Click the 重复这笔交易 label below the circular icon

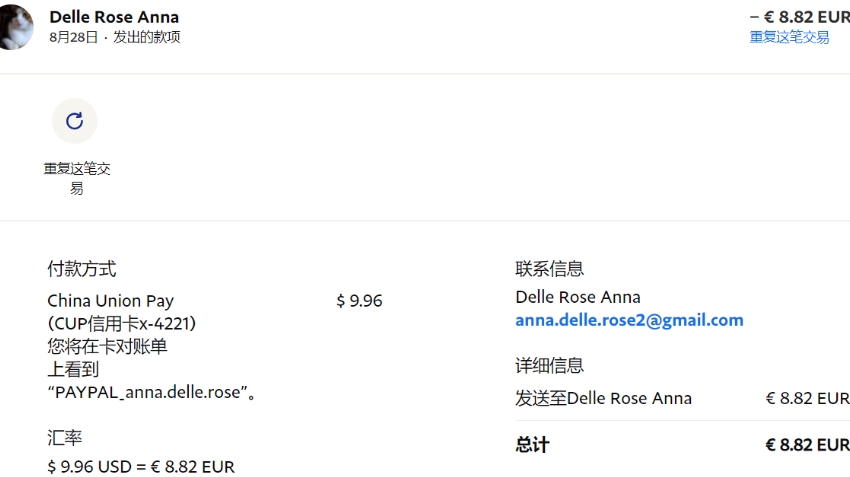click(76, 178)
